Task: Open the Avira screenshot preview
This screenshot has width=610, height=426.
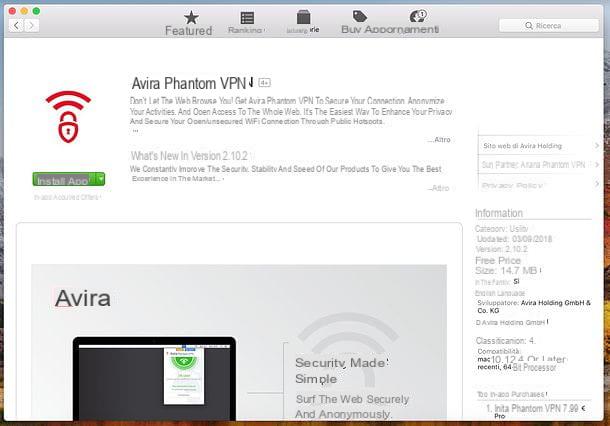Action: coord(239,342)
